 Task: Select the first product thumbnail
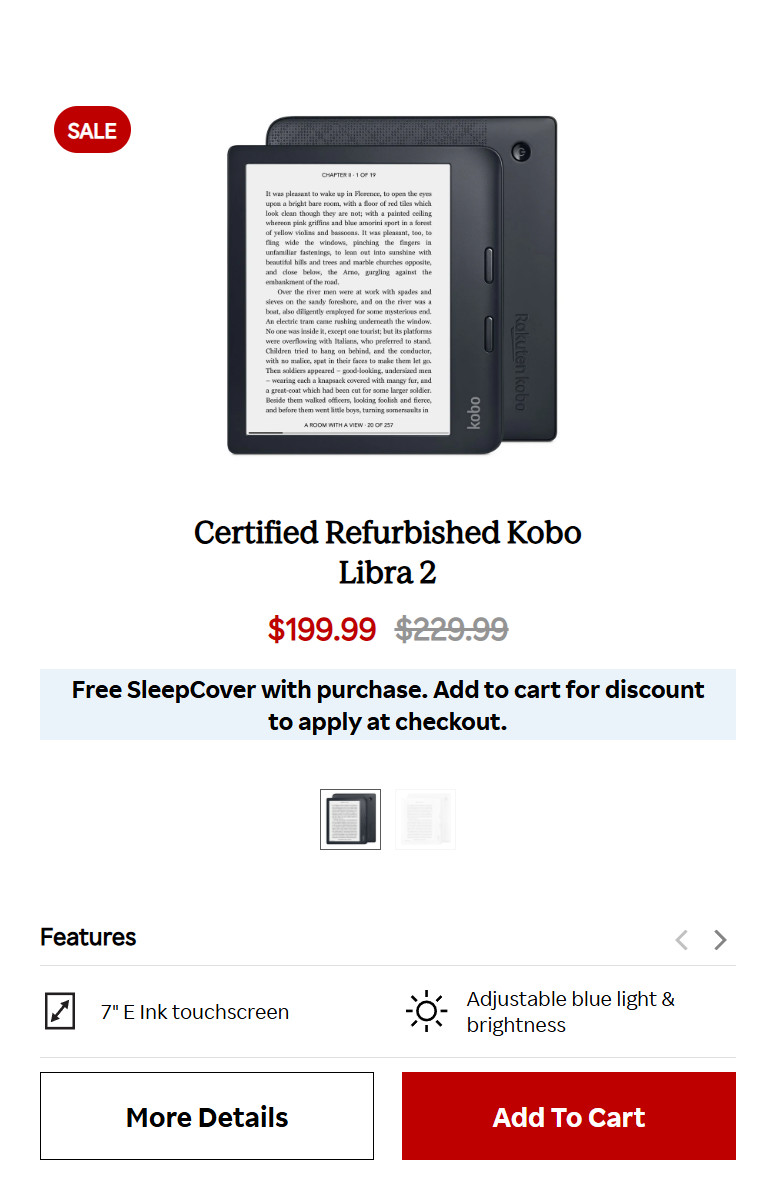point(350,819)
